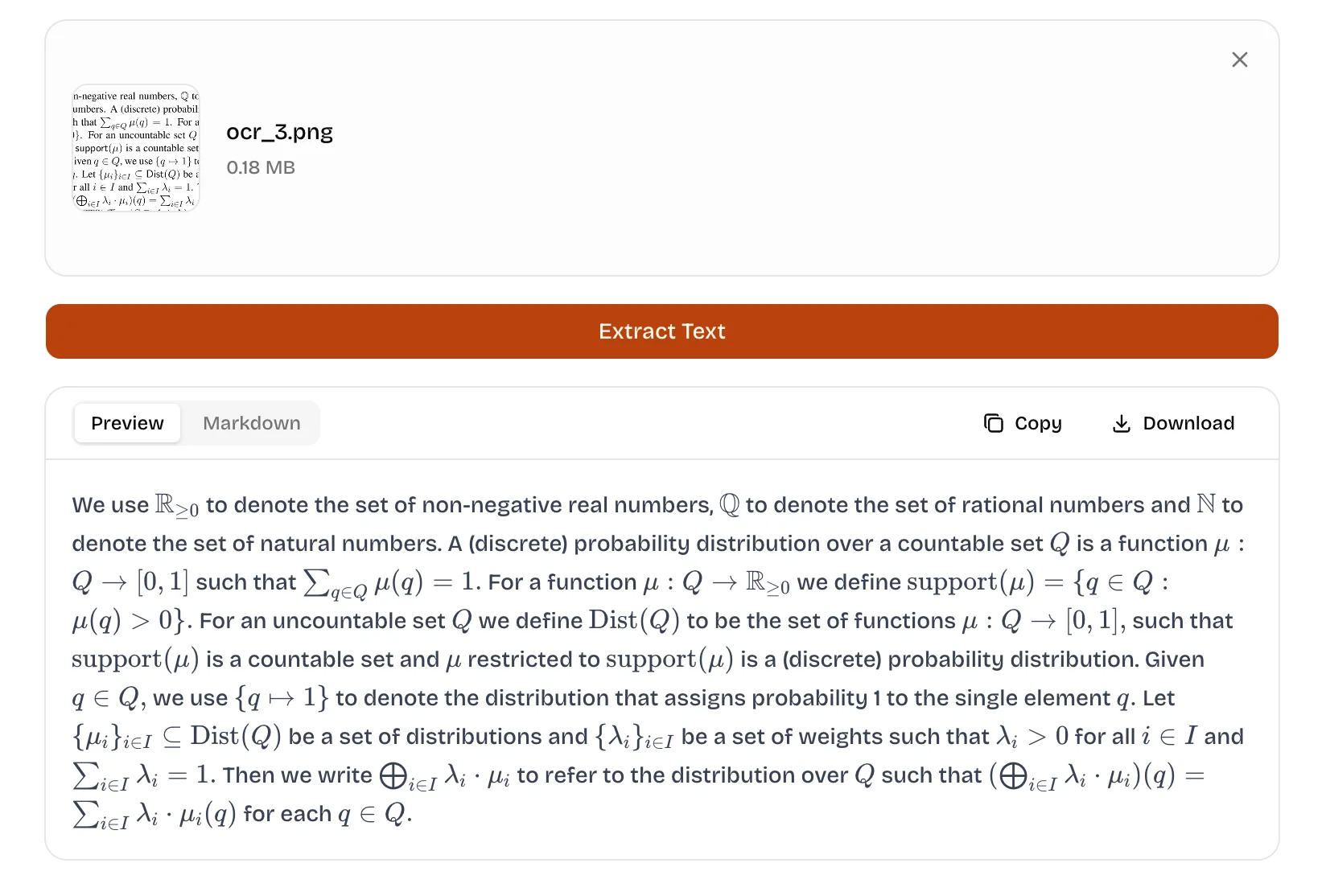Click Download to export the result
Image resolution: width=1326 pixels, height=896 pixels.
click(x=1172, y=423)
